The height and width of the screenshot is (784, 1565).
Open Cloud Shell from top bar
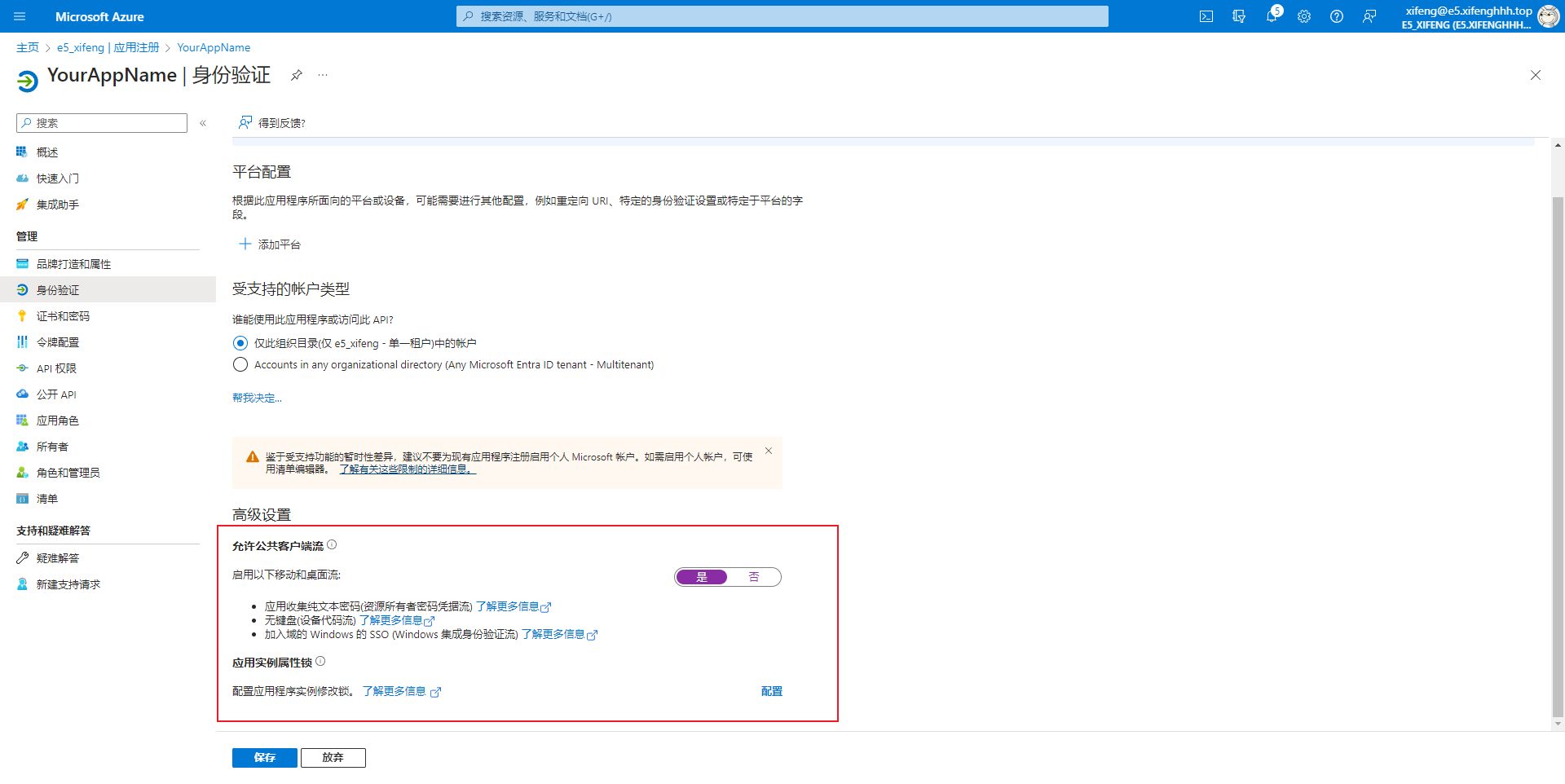point(1206,16)
